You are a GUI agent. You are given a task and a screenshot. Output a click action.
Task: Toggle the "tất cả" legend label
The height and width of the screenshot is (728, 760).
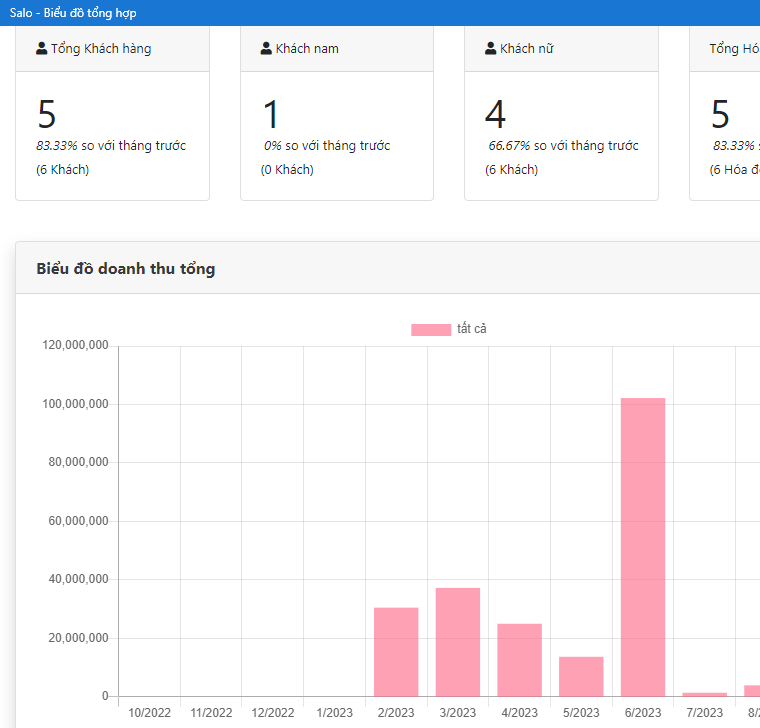point(472,329)
